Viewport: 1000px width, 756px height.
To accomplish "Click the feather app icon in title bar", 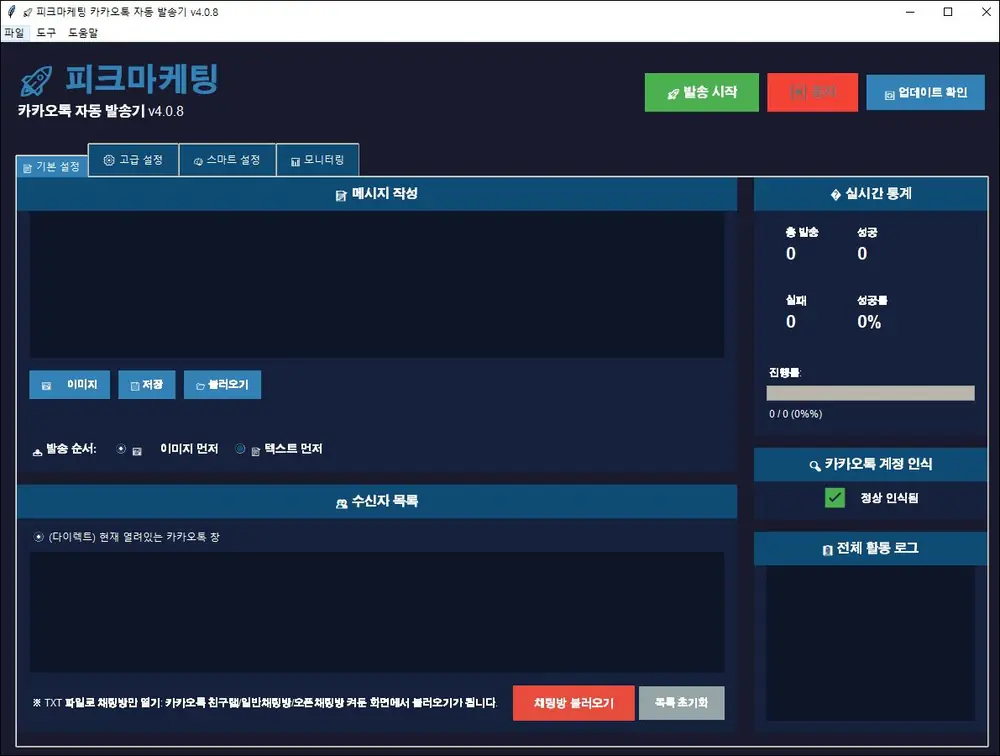I will click(11, 11).
